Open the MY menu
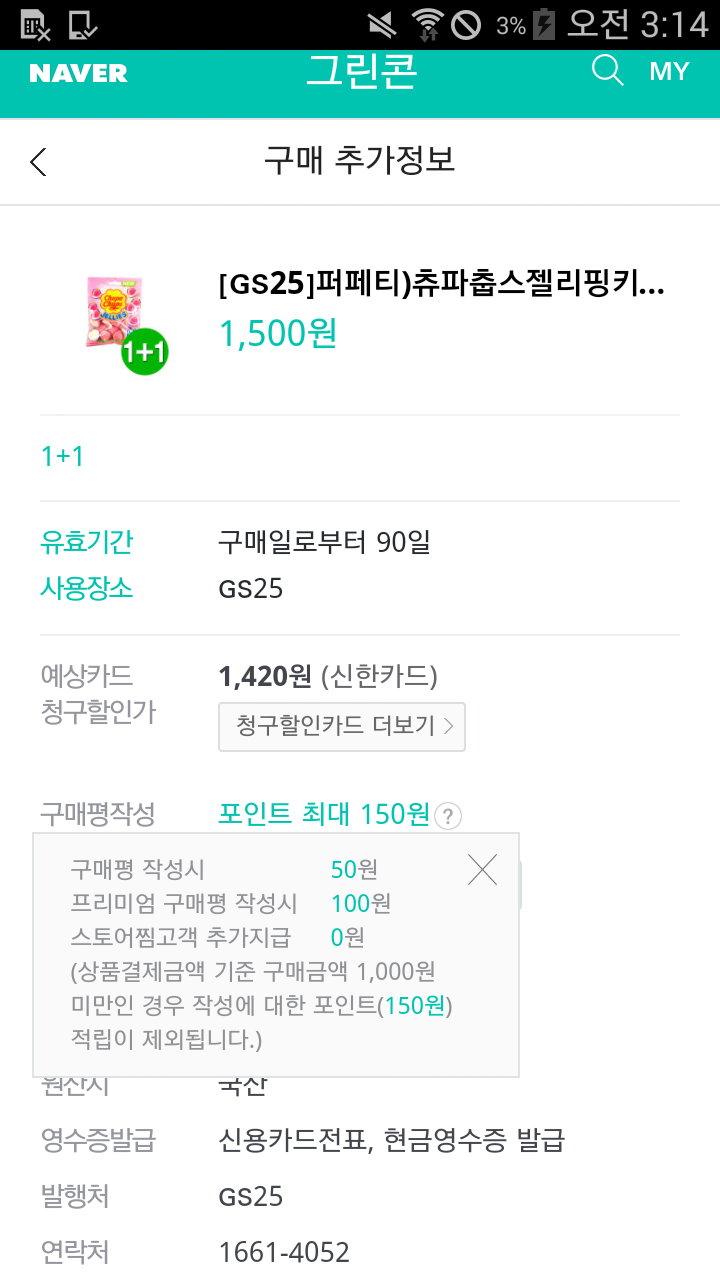 click(x=669, y=71)
